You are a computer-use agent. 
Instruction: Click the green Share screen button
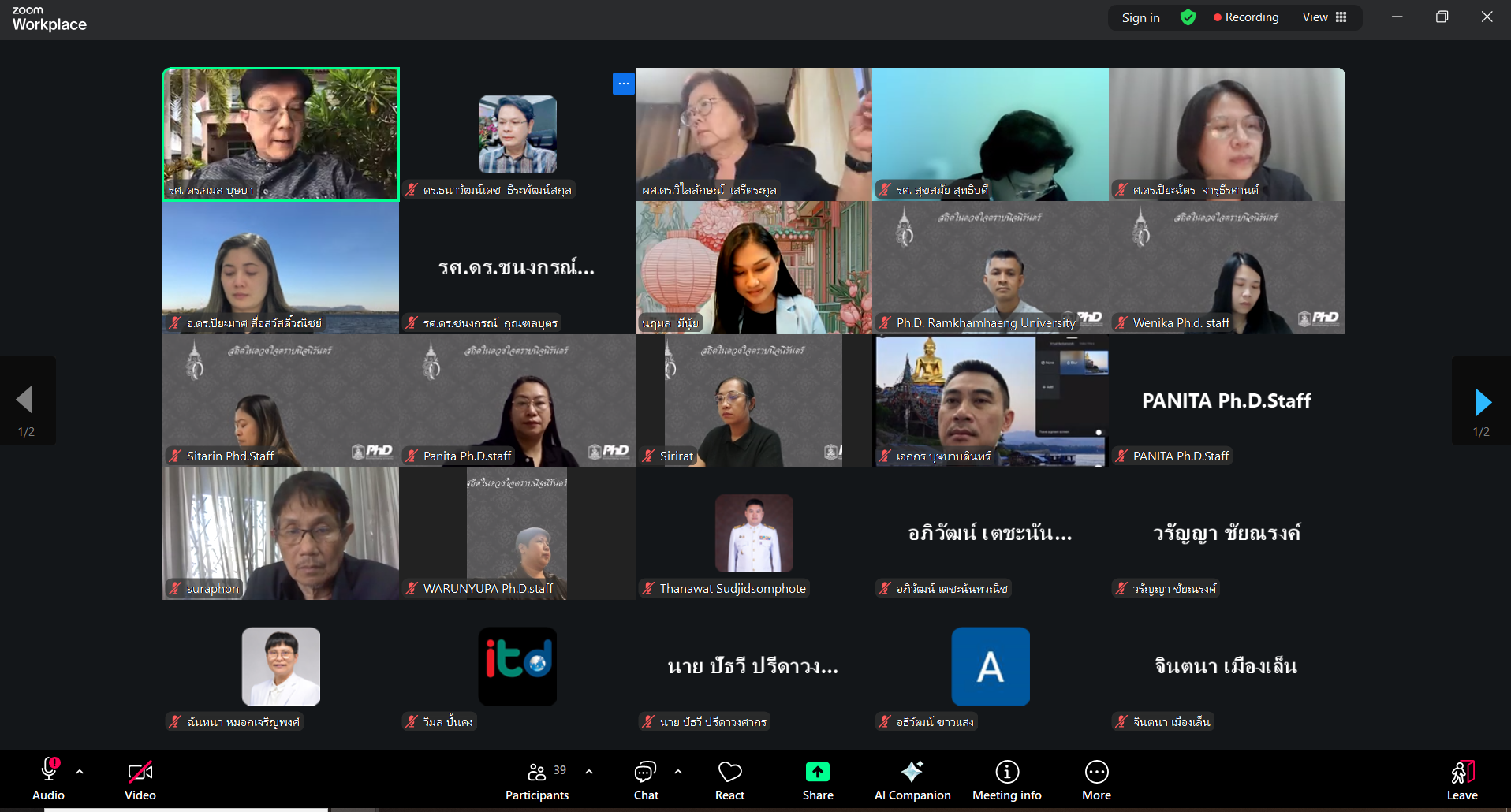click(818, 780)
